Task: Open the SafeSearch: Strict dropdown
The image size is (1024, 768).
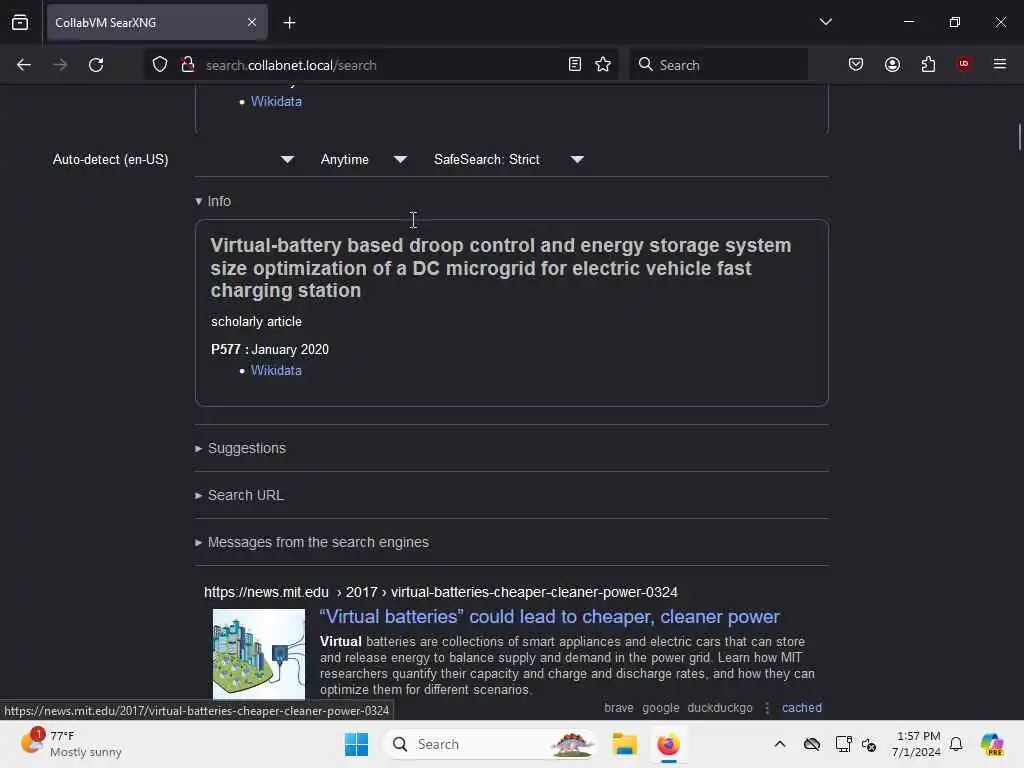Action: click(x=508, y=159)
